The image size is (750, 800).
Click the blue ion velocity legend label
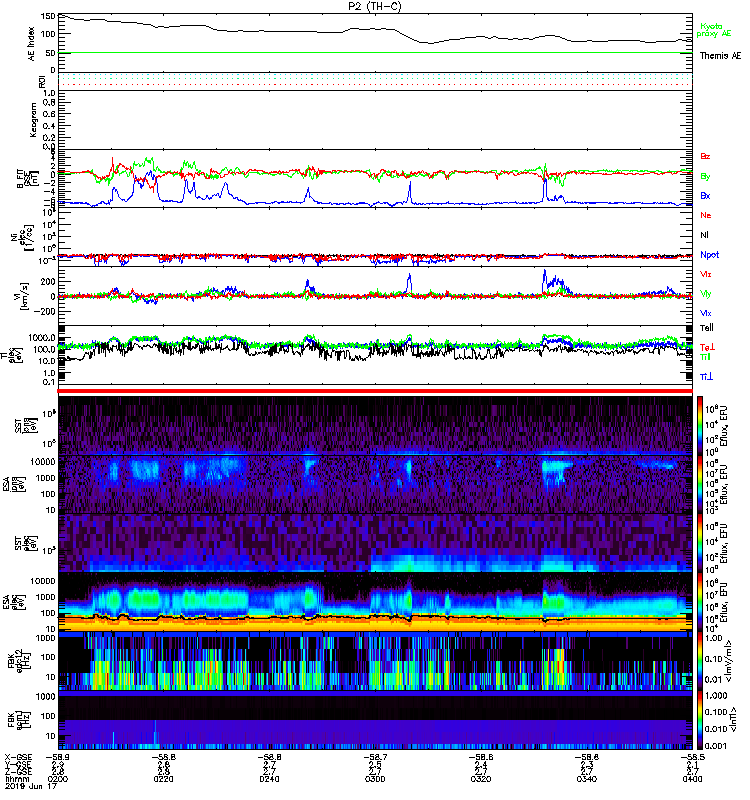click(x=706, y=313)
